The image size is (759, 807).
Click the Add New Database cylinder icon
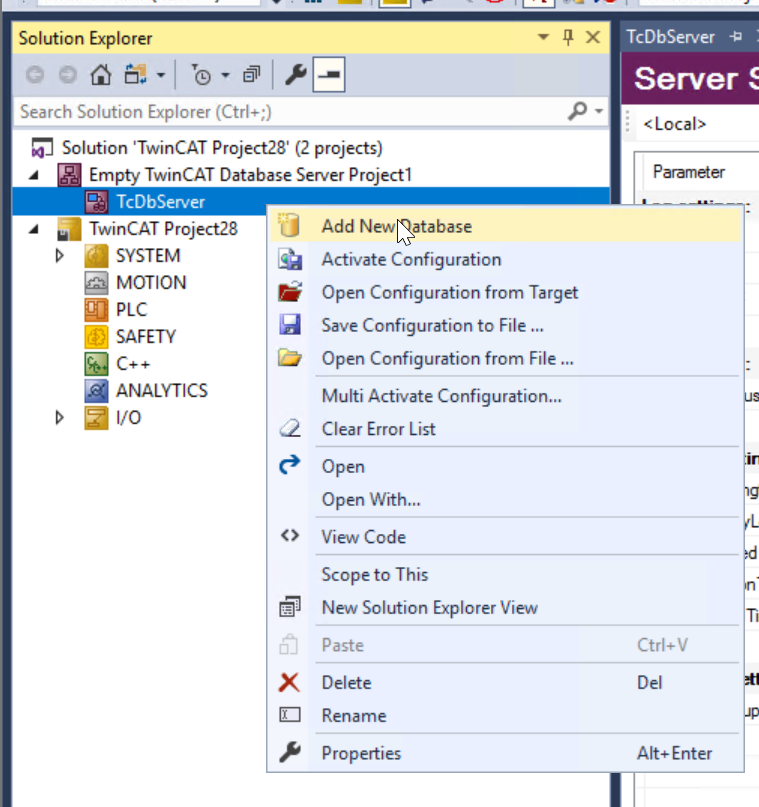[289, 225]
